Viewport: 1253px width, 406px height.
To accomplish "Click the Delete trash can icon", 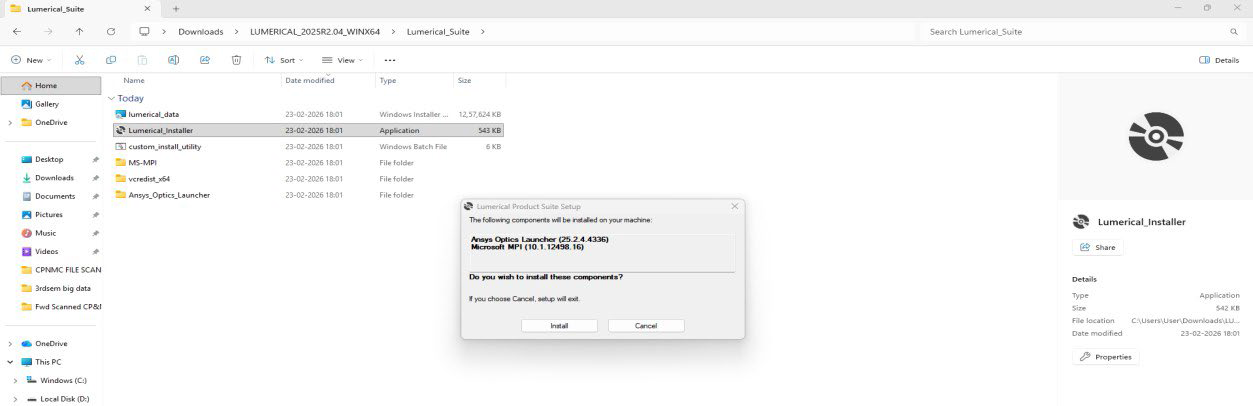I will (236, 60).
